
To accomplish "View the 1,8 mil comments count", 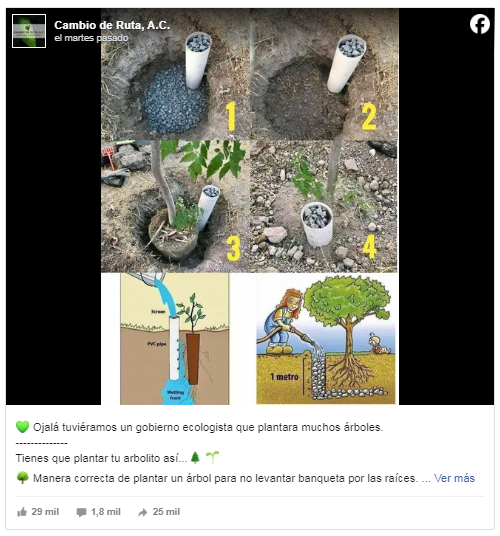I will [106, 512].
